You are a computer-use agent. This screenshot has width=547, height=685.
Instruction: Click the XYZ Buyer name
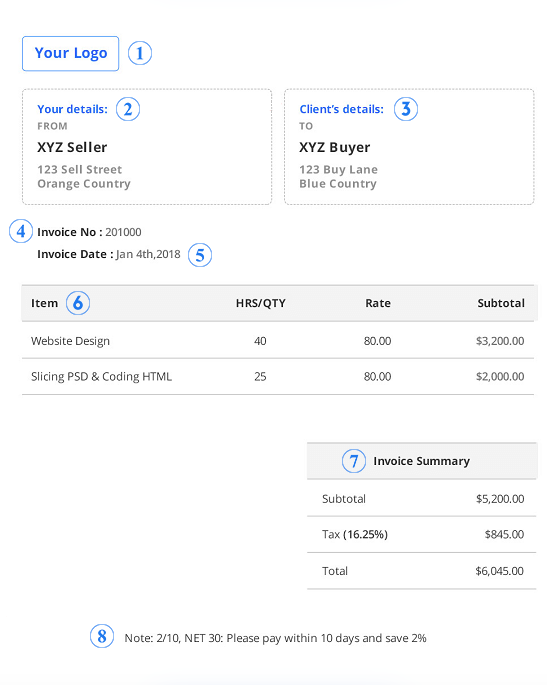(x=335, y=147)
